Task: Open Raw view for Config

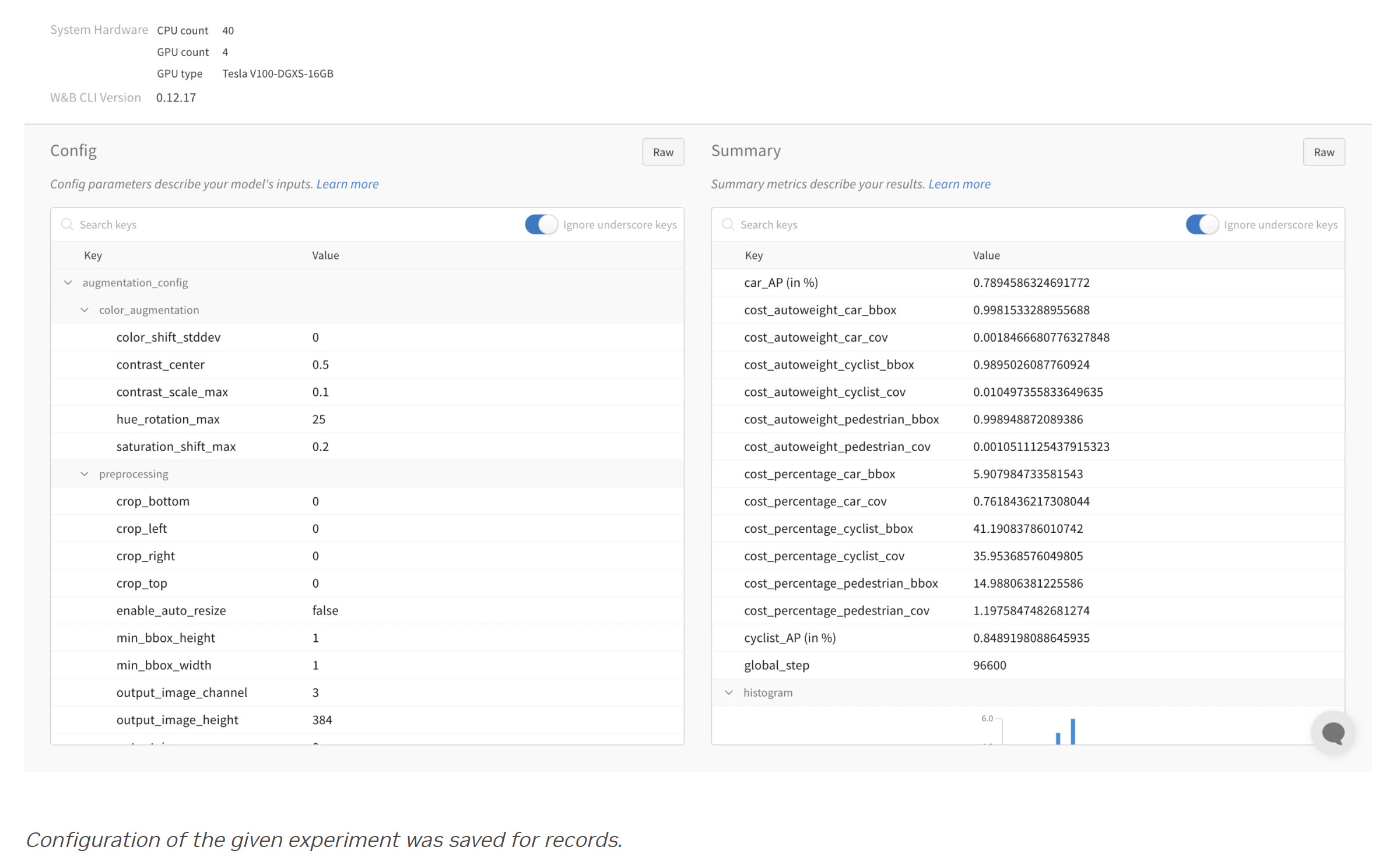Action: coord(663,152)
